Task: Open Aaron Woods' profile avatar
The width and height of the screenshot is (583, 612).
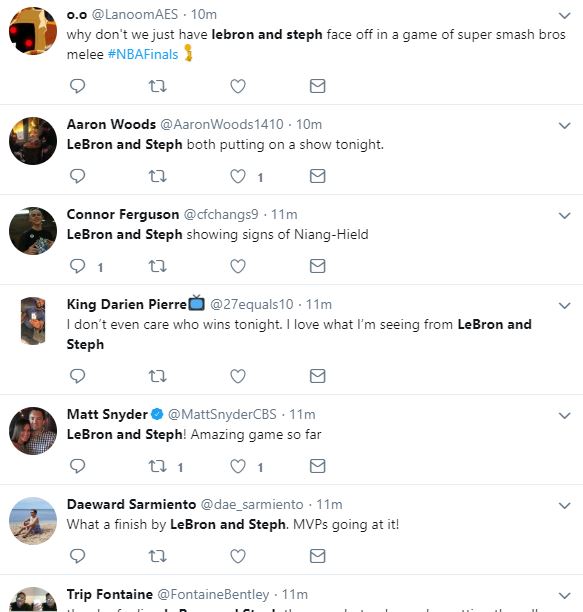Action: 33,141
